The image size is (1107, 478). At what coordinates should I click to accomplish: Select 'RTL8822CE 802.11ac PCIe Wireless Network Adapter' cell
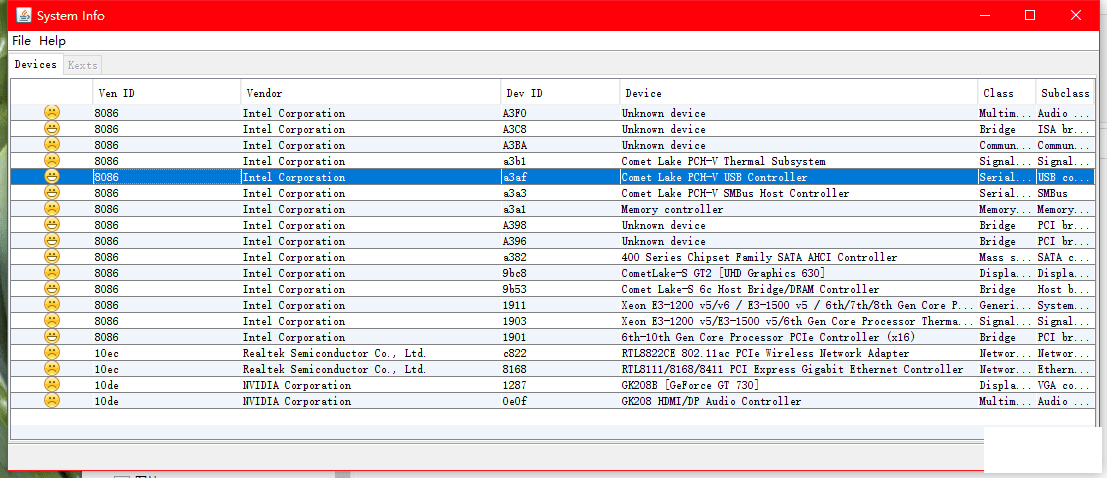tap(798, 353)
